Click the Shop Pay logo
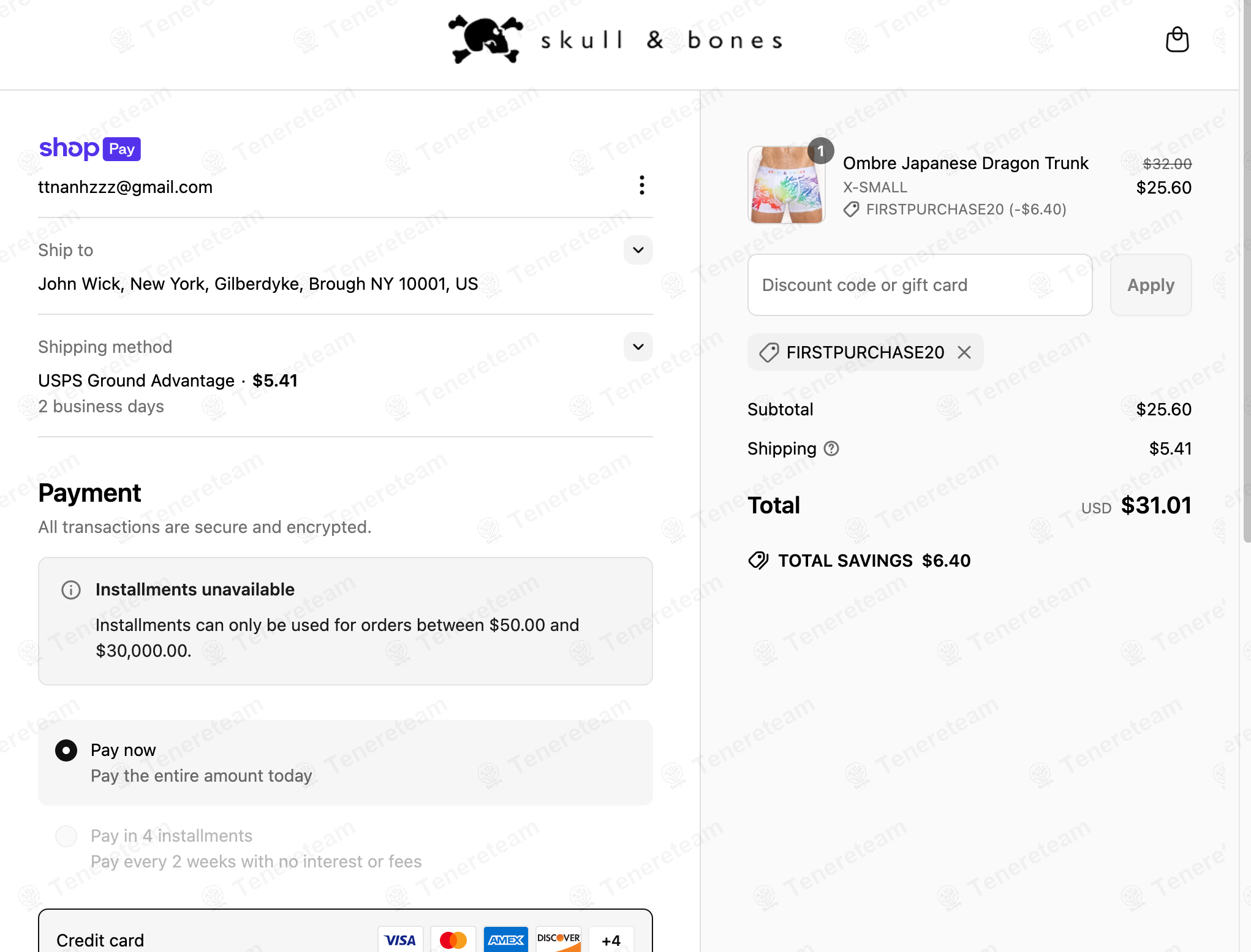Image resolution: width=1251 pixels, height=952 pixels. (90, 148)
